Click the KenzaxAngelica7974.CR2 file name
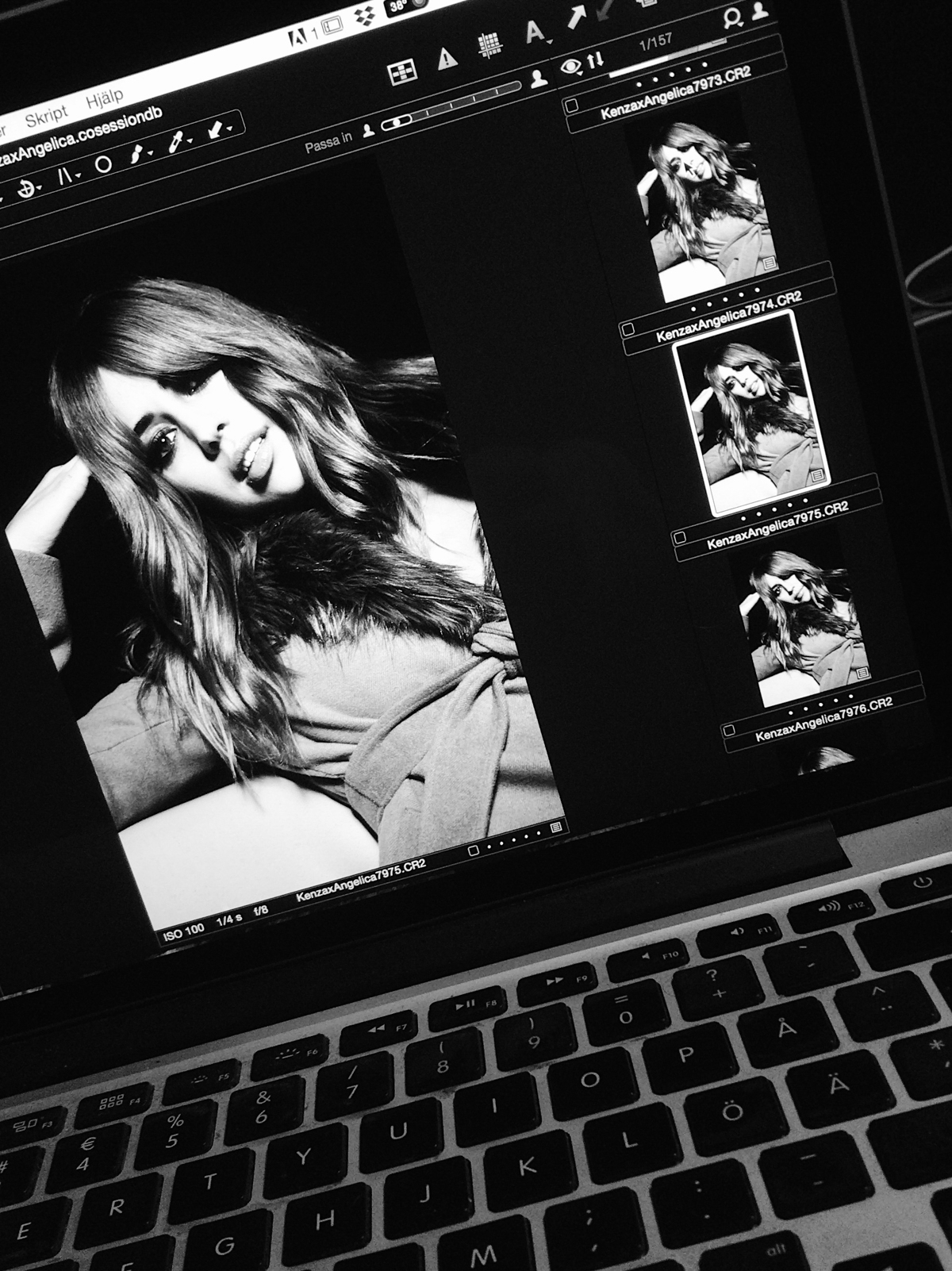Screen dimensions: 952x1271 (x=729, y=317)
